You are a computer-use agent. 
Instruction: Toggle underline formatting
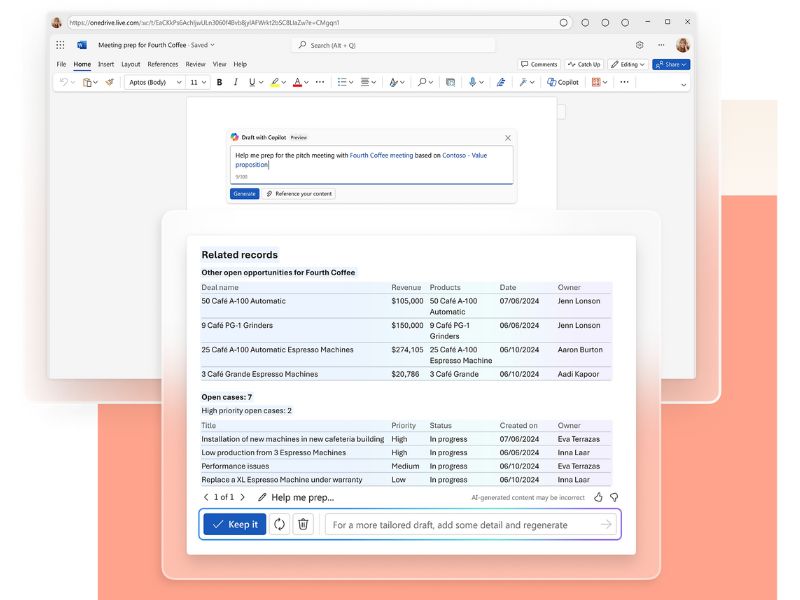(250, 82)
